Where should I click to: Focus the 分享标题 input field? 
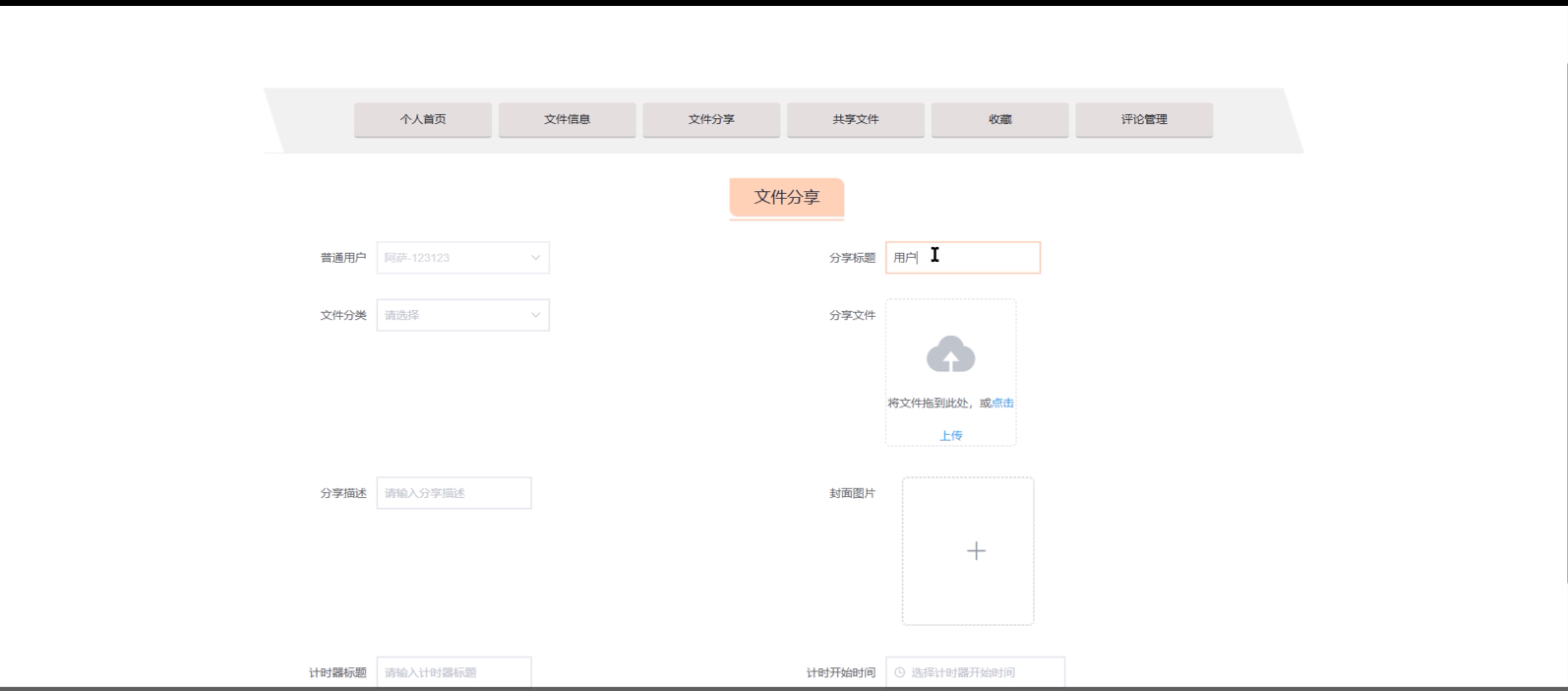click(x=963, y=258)
